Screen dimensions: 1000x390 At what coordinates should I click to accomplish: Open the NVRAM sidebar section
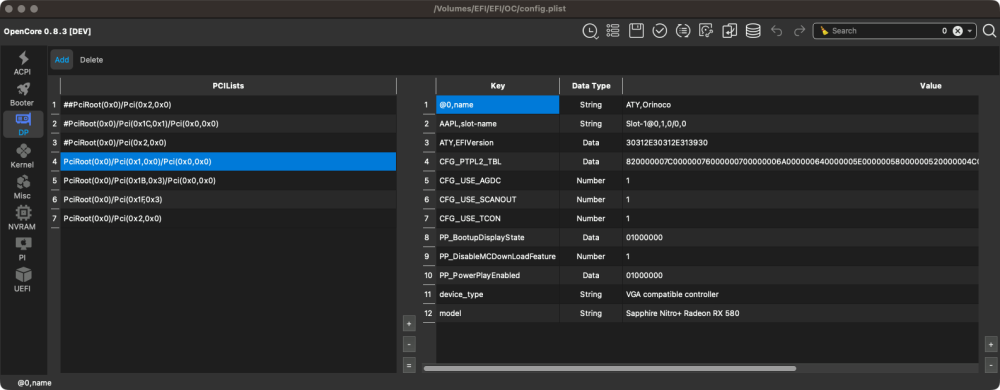click(x=23, y=217)
